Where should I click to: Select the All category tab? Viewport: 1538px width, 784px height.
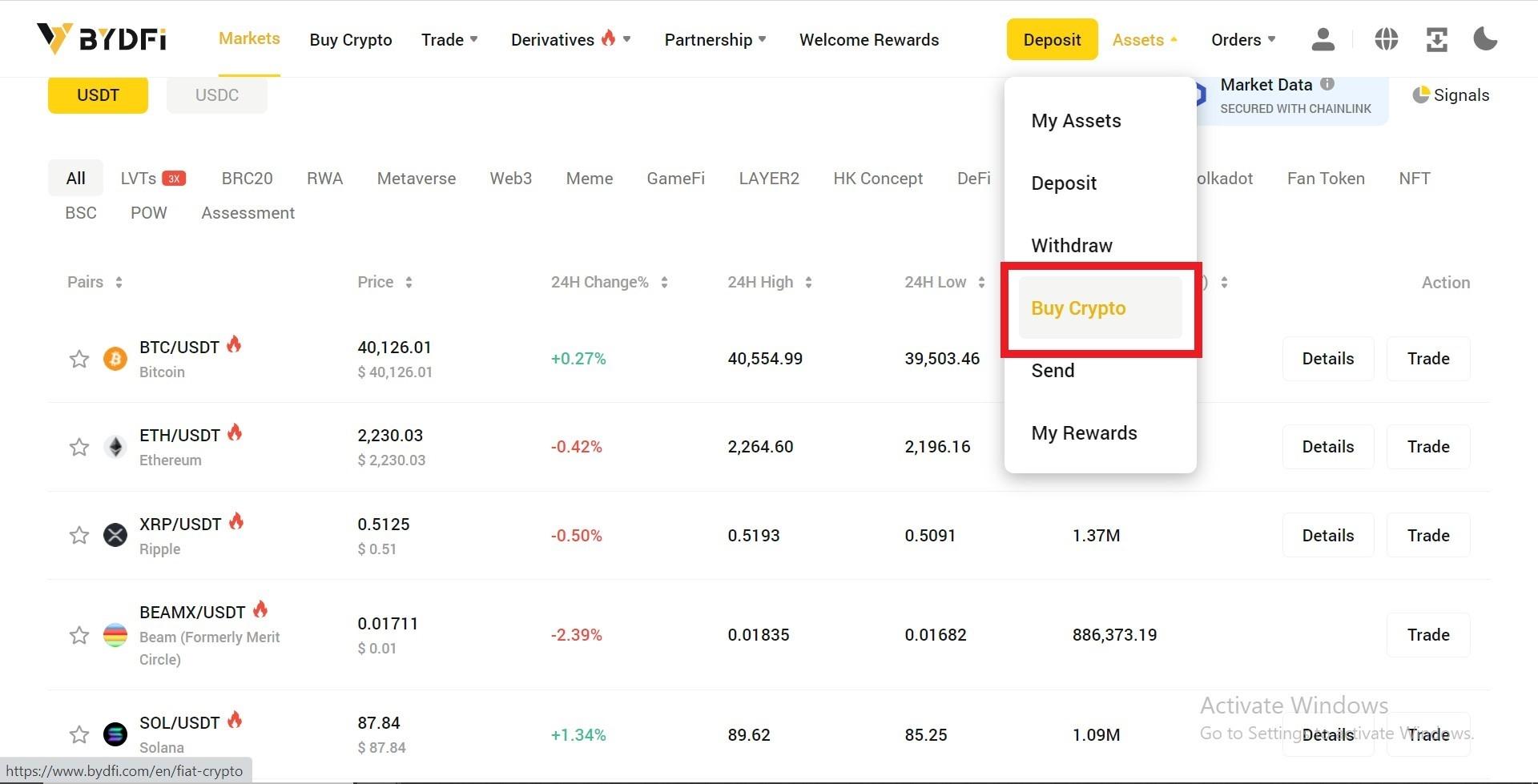pyautogui.click(x=75, y=179)
